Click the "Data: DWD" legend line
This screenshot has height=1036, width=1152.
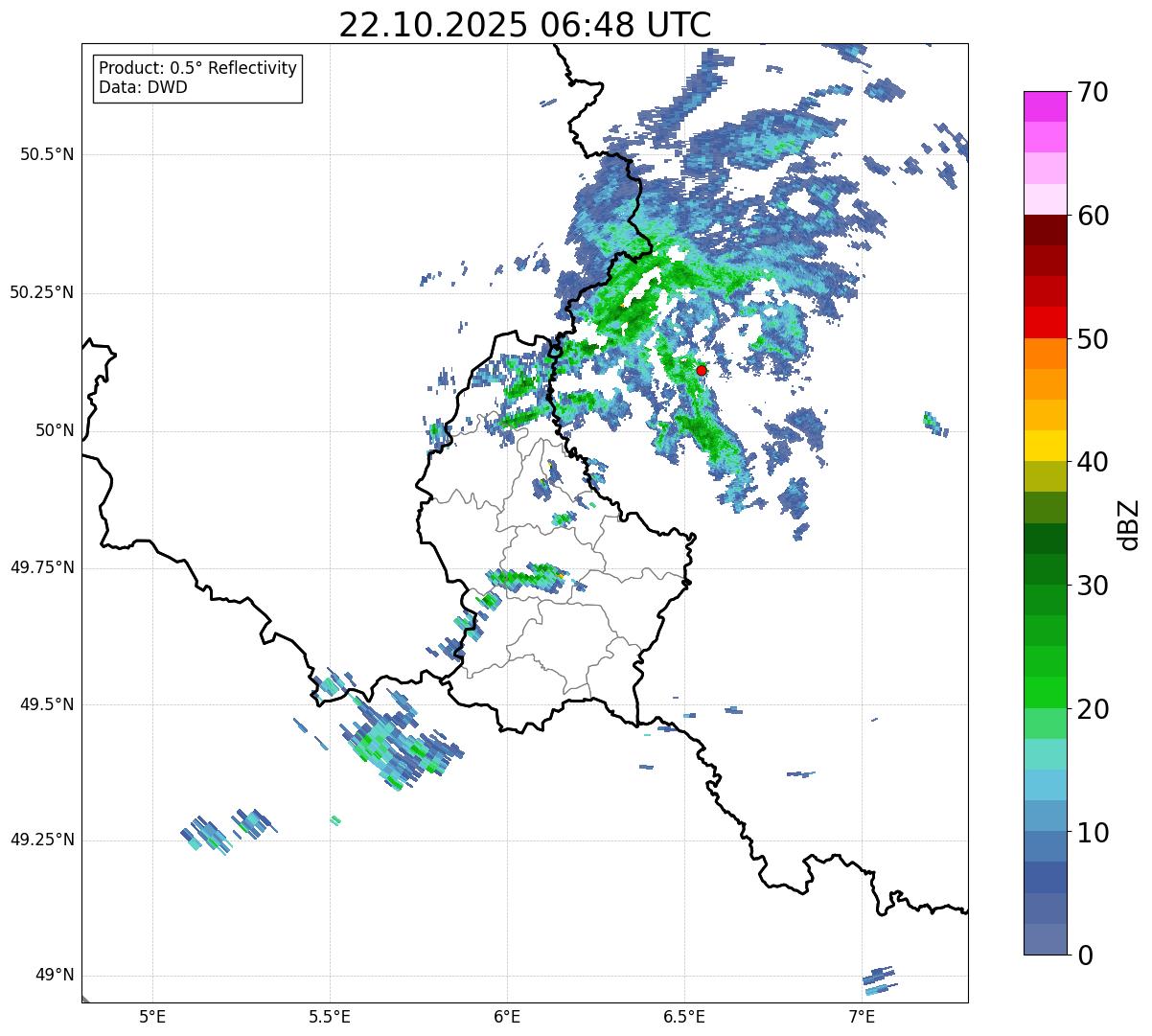coord(144,87)
